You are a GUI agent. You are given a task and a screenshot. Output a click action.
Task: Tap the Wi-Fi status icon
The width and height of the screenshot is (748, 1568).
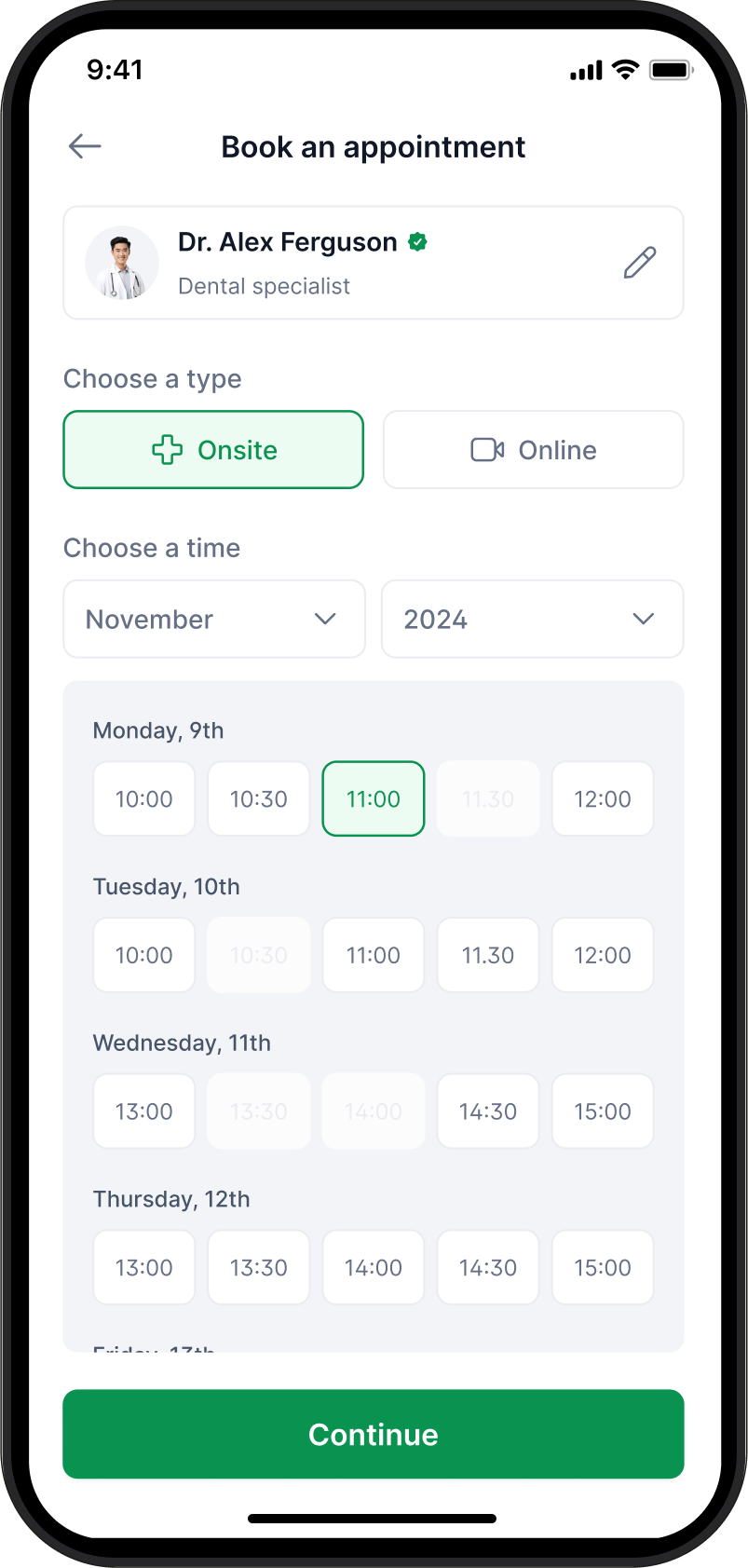(625, 70)
